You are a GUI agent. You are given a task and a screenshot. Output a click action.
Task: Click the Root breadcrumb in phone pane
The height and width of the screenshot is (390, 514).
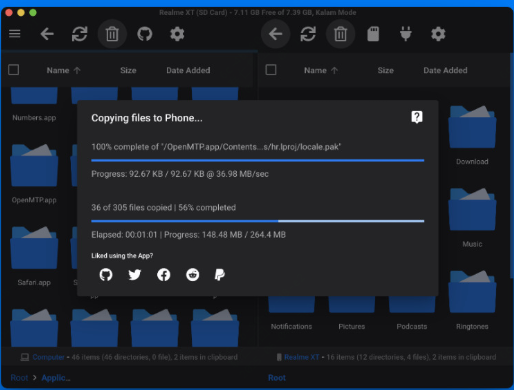(x=277, y=378)
